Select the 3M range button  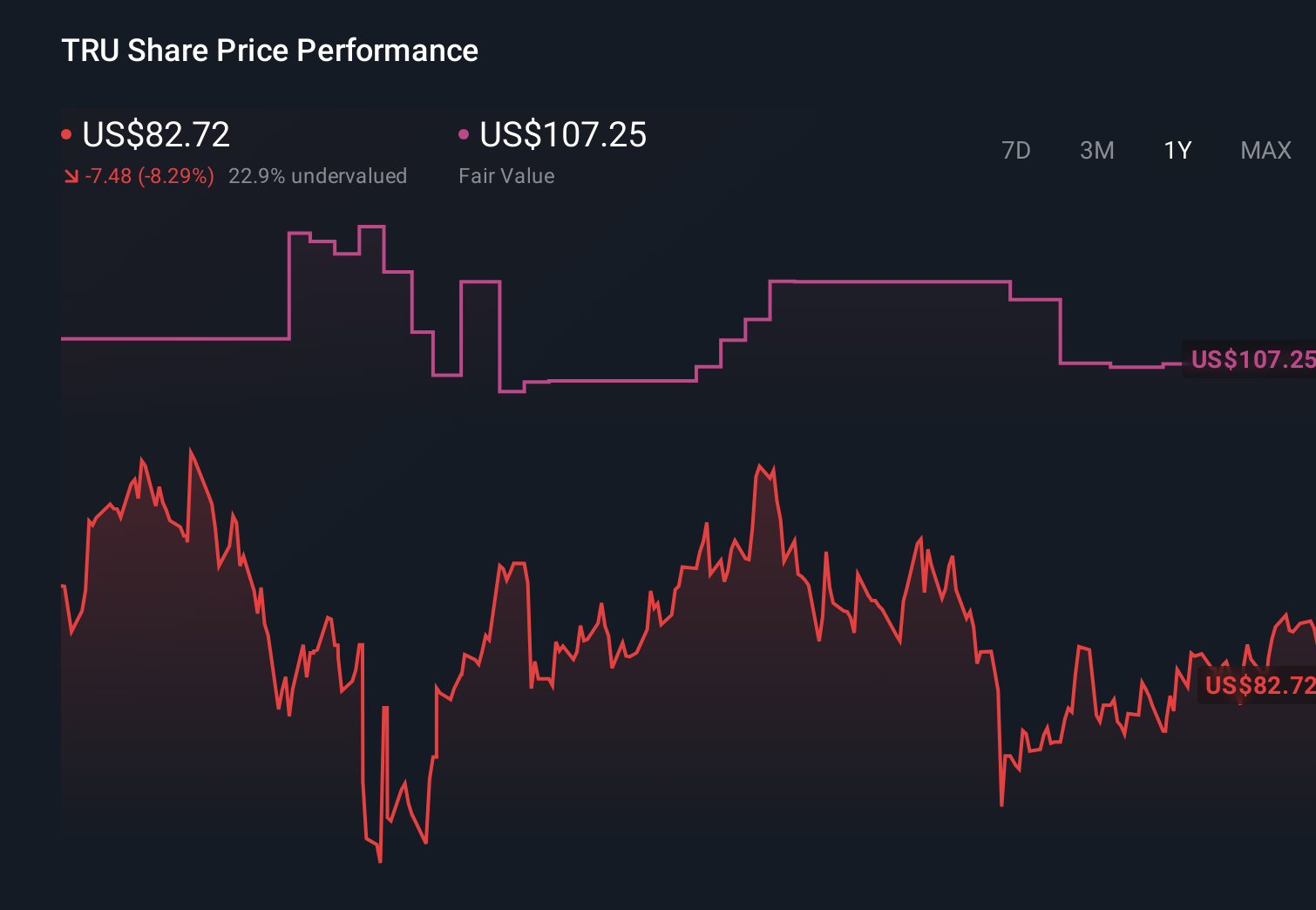coord(1096,150)
